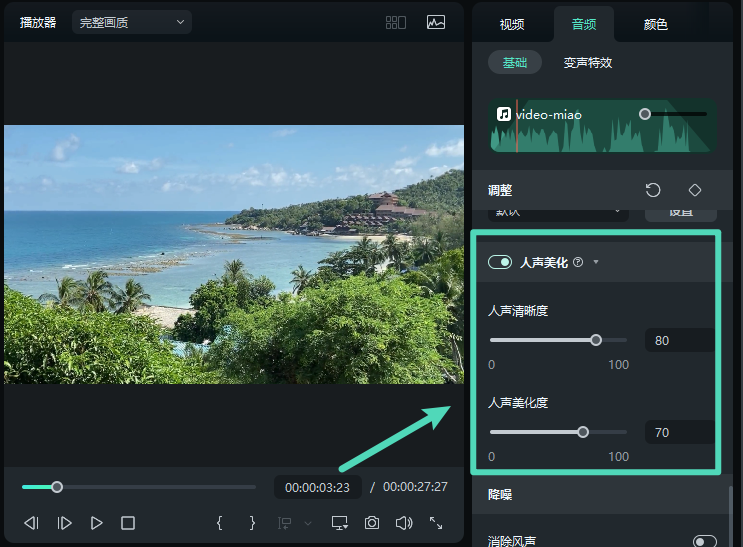743x547 pixels.
Task: Open the 完整画质 quality dropdown
Action: coord(132,22)
